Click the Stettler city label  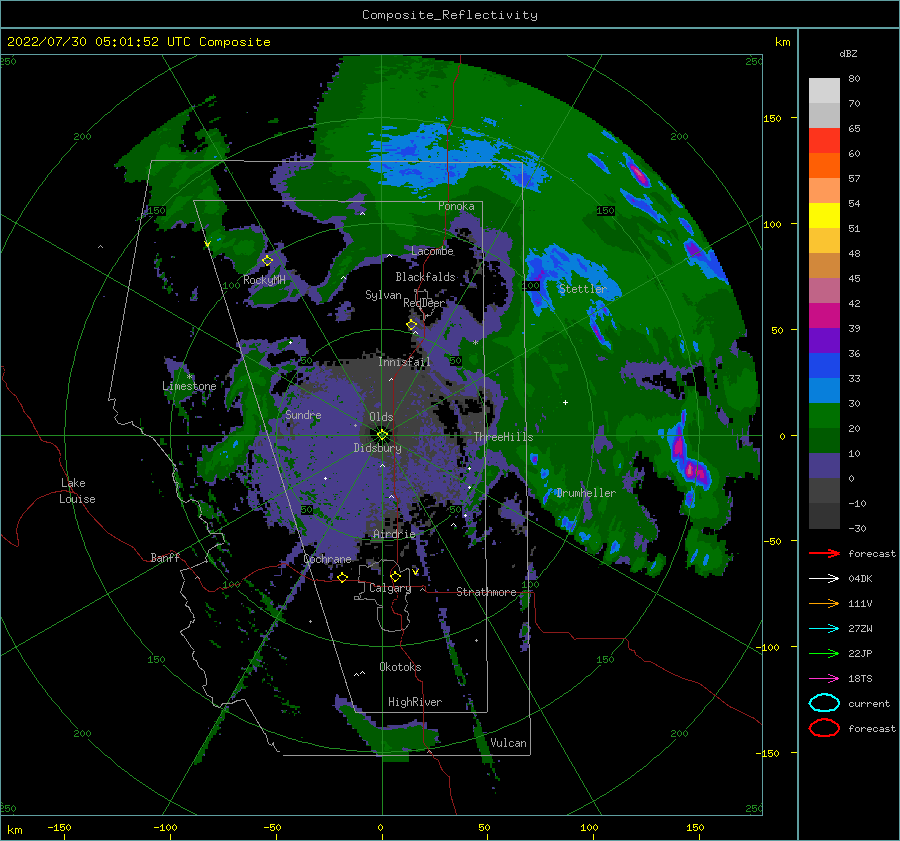[583, 289]
